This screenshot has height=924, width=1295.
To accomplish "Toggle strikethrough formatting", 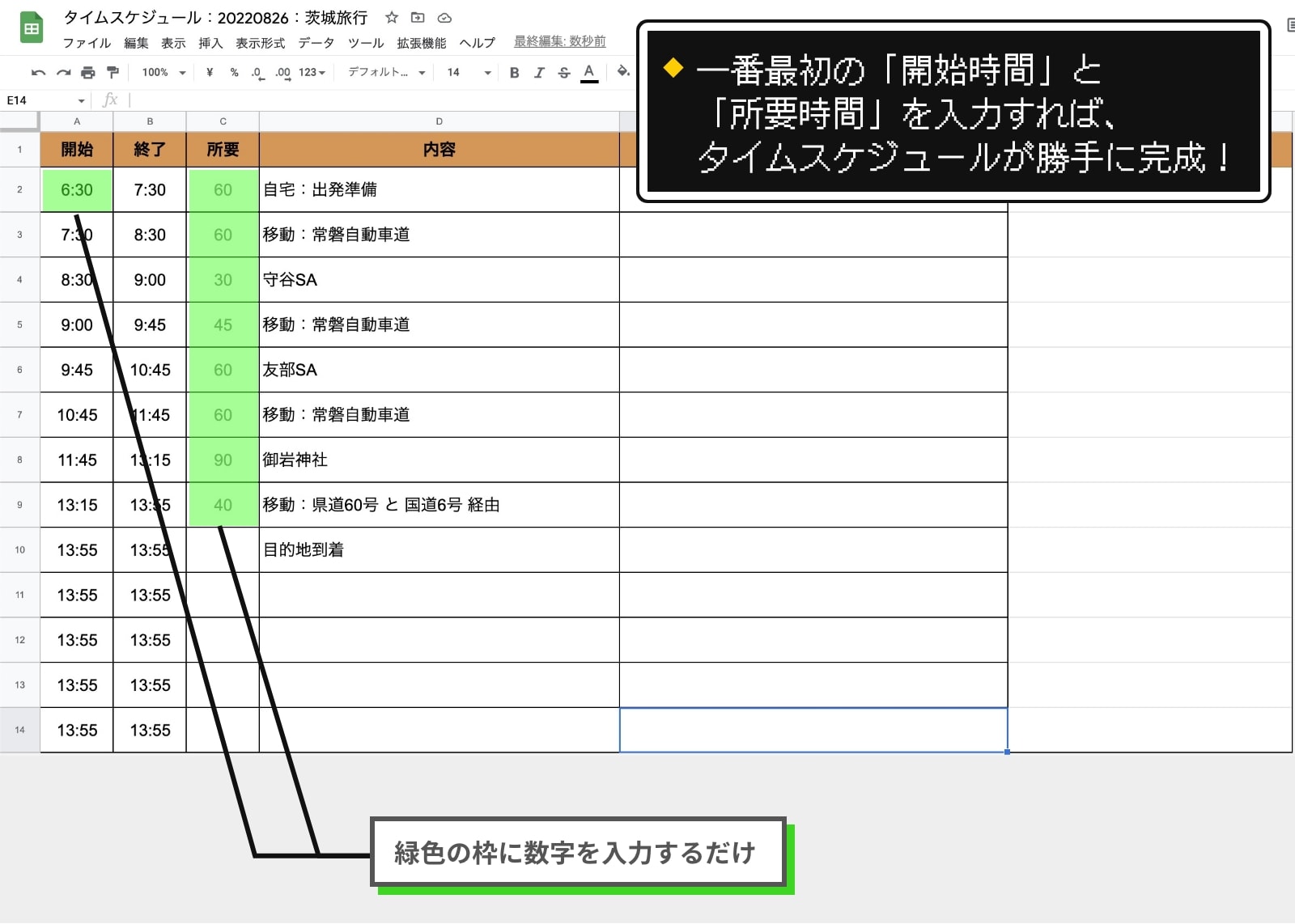I will tap(564, 73).
